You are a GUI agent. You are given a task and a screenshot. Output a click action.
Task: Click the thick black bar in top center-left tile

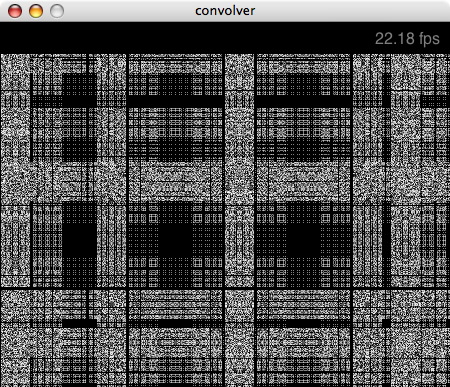pos(175,101)
